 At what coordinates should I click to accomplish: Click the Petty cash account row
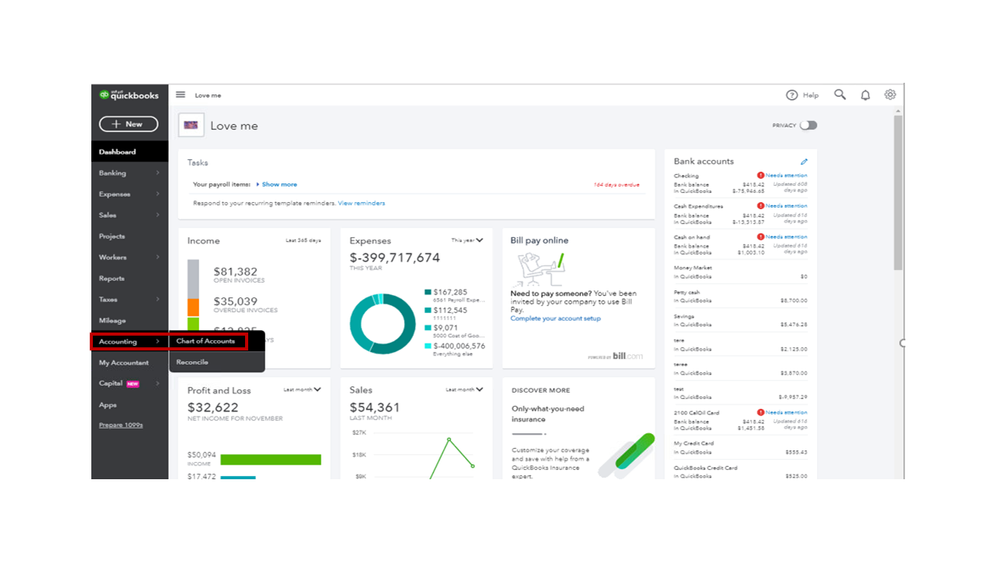(x=740, y=296)
